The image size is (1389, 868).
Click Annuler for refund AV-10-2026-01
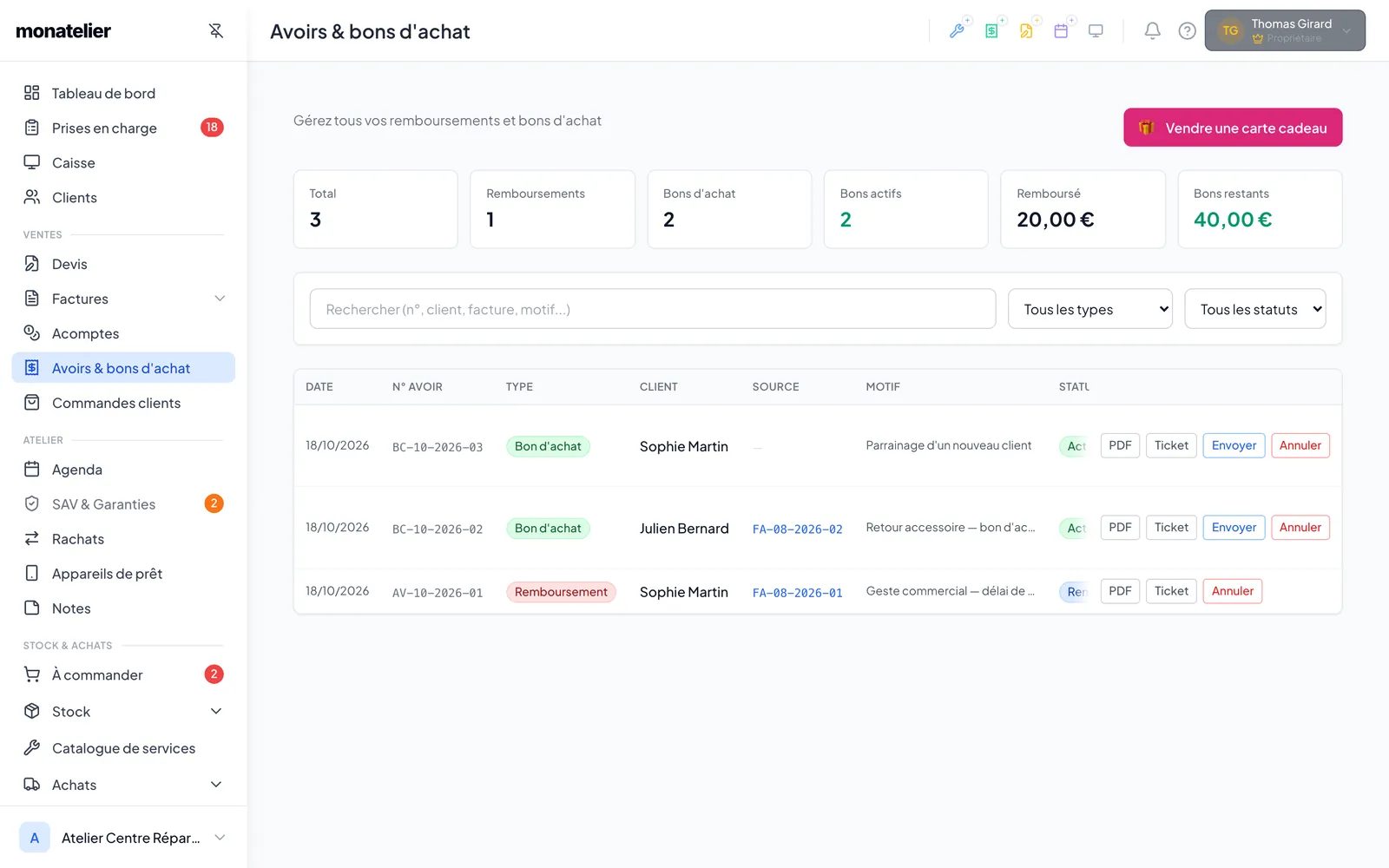tap(1233, 591)
